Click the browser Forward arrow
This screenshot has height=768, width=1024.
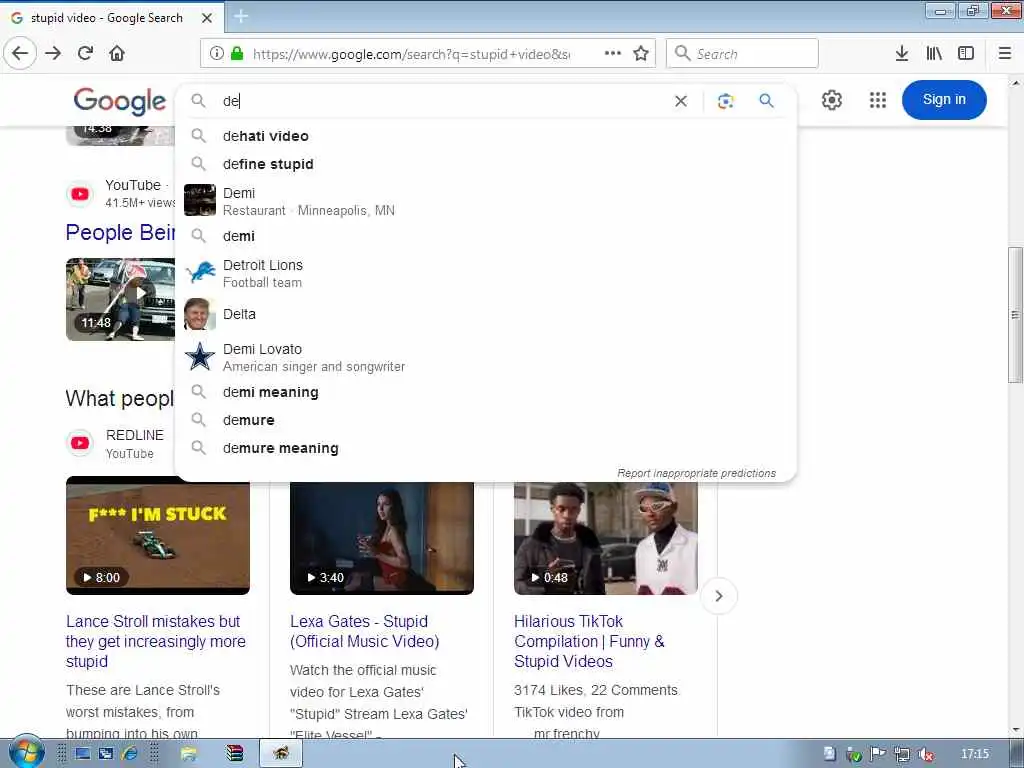point(53,54)
